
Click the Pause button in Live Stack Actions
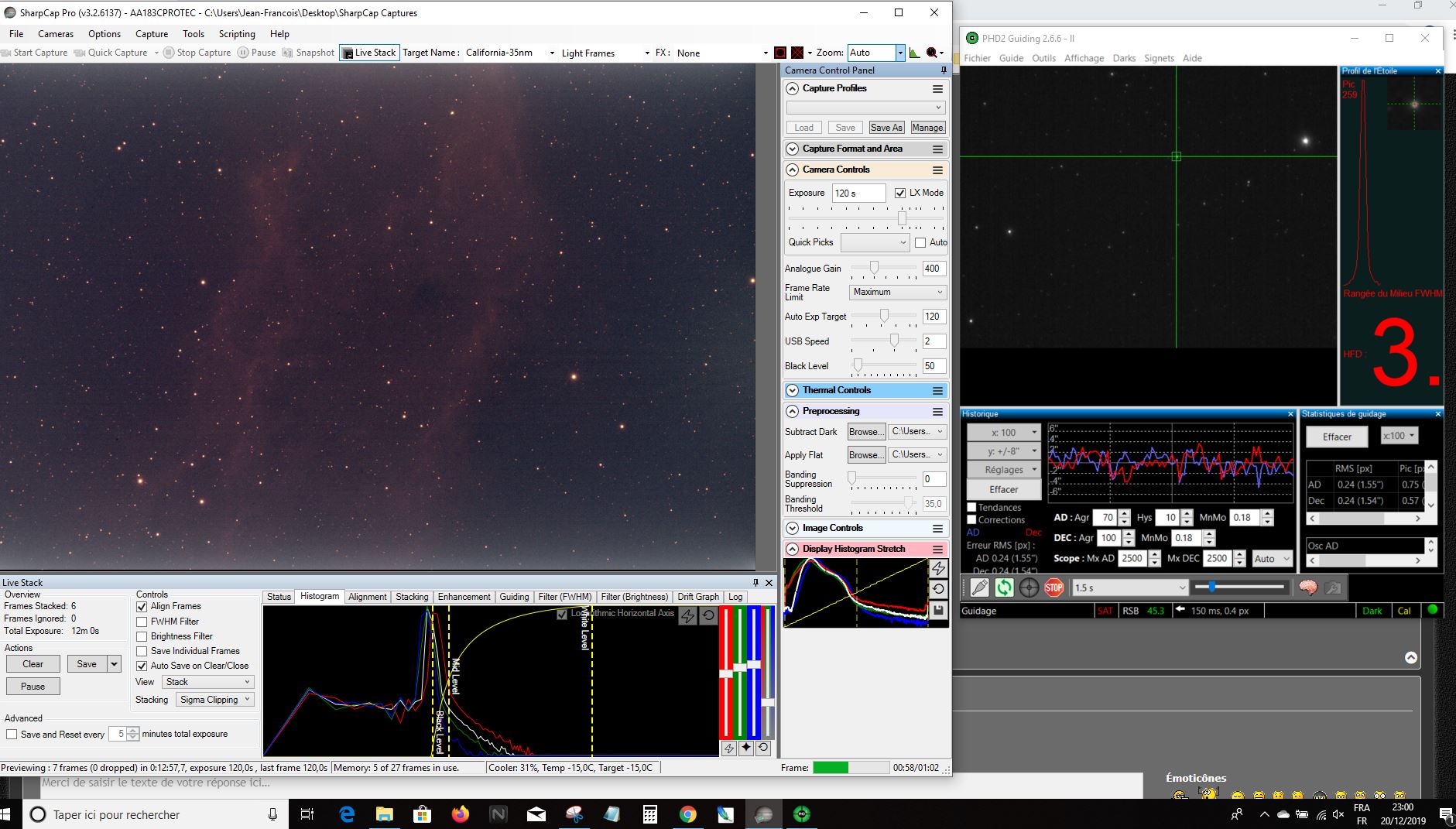pos(33,687)
